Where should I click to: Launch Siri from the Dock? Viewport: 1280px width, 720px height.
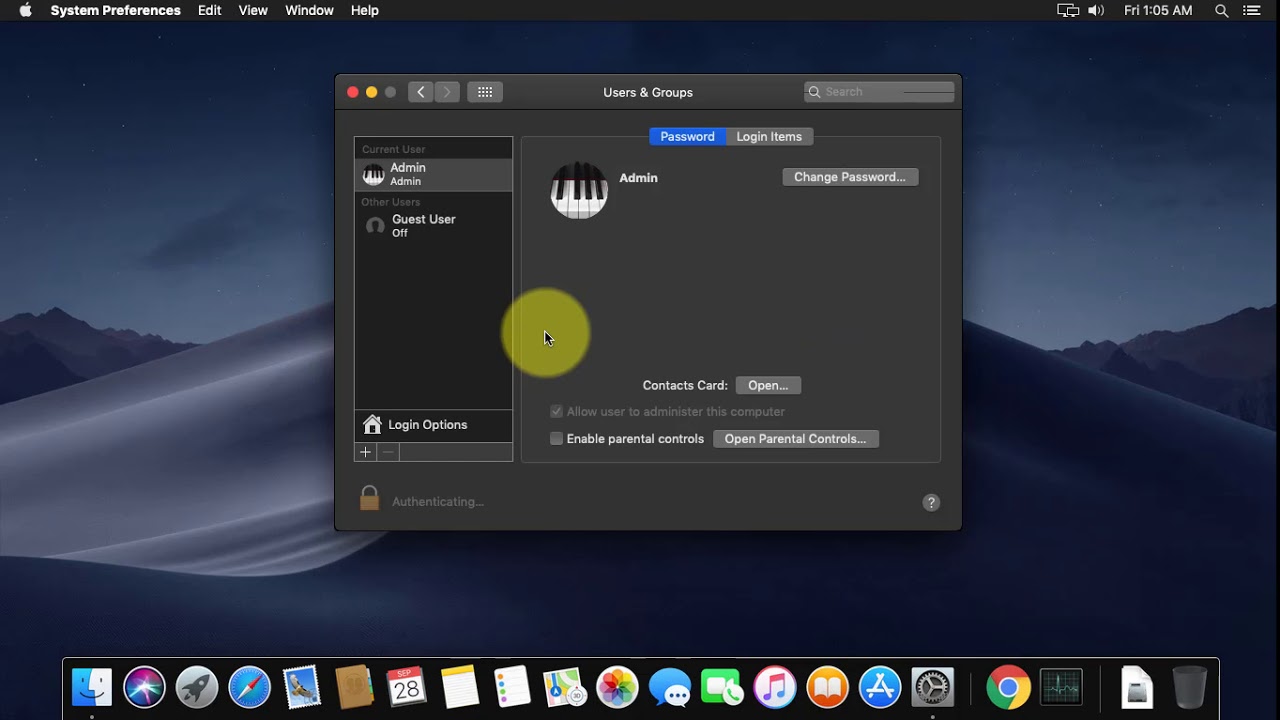pyautogui.click(x=144, y=688)
